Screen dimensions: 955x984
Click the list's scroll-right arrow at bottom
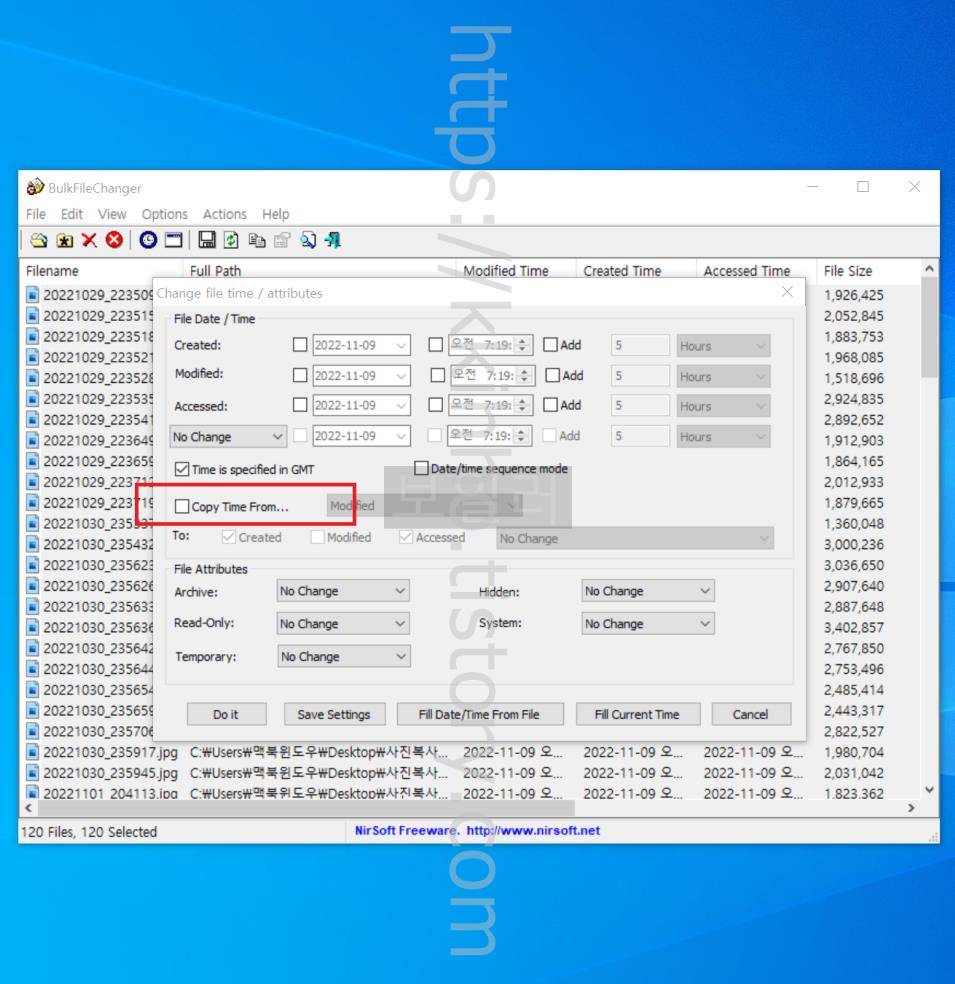(x=911, y=808)
